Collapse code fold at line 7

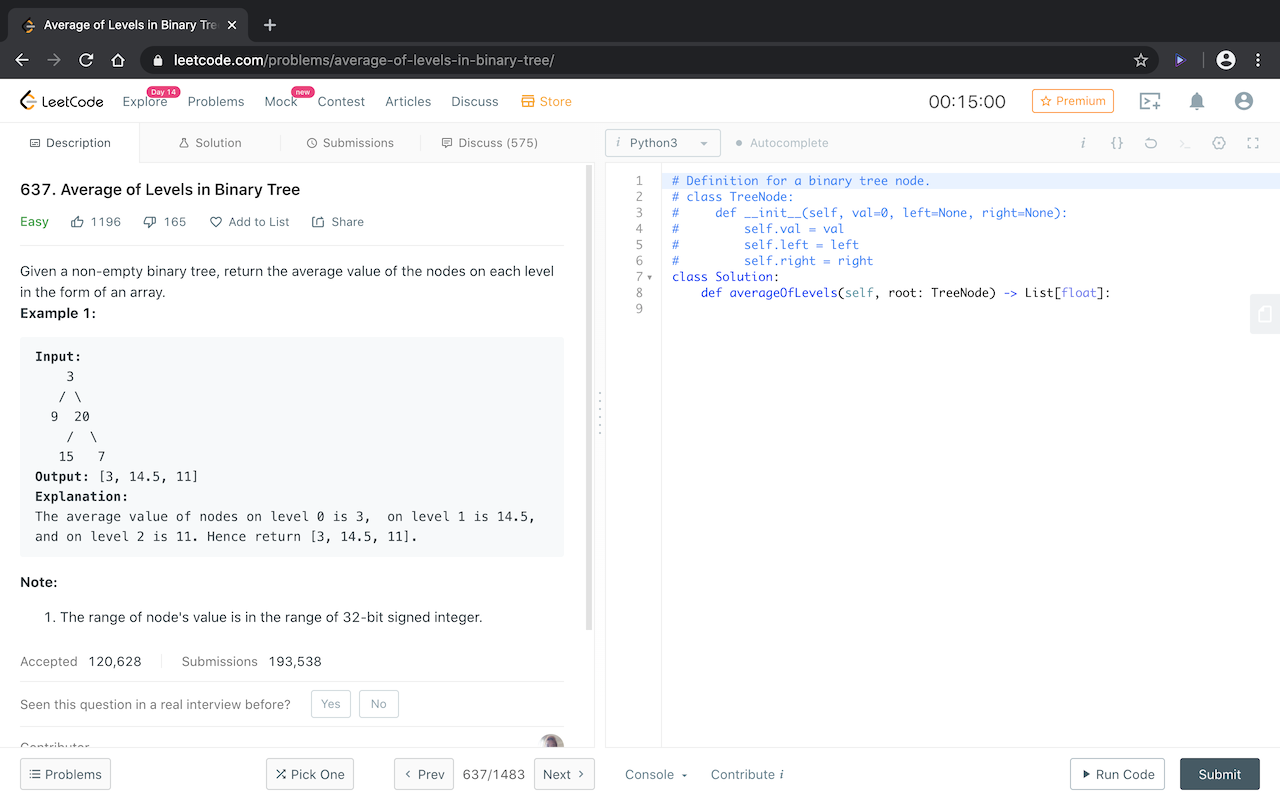649,277
